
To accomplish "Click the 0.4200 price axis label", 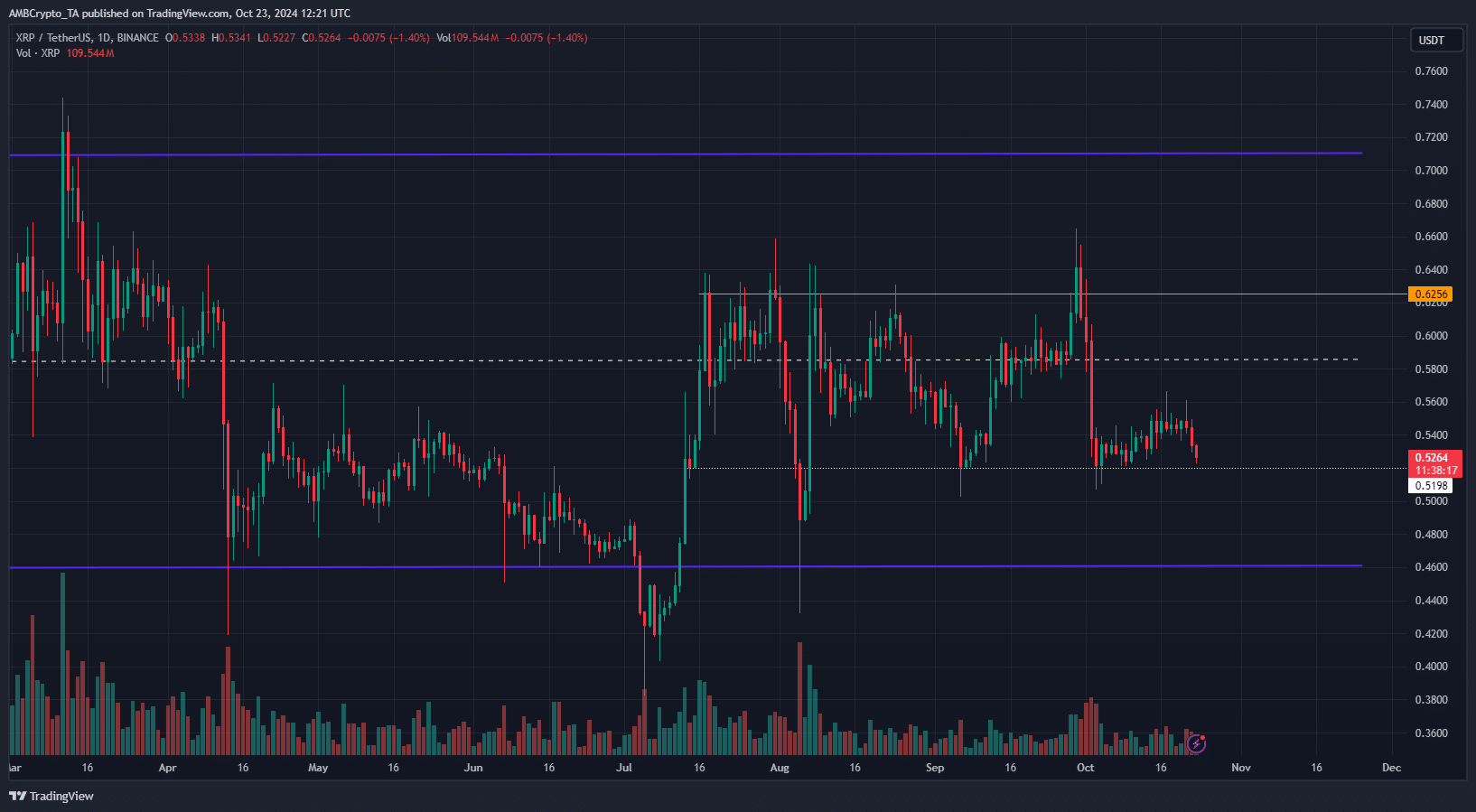I will pyautogui.click(x=1431, y=634).
